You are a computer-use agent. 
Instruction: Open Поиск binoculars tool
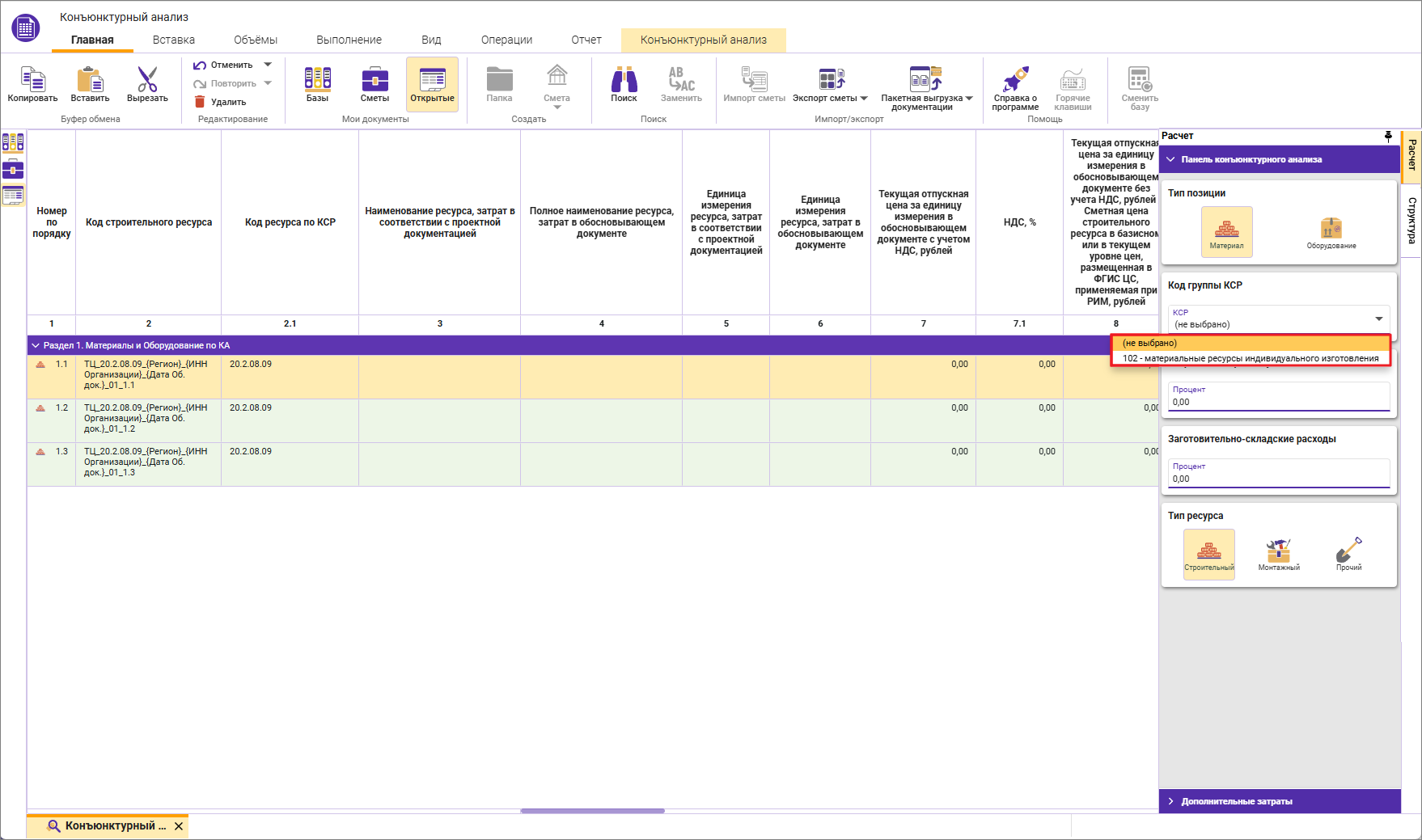click(624, 79)
